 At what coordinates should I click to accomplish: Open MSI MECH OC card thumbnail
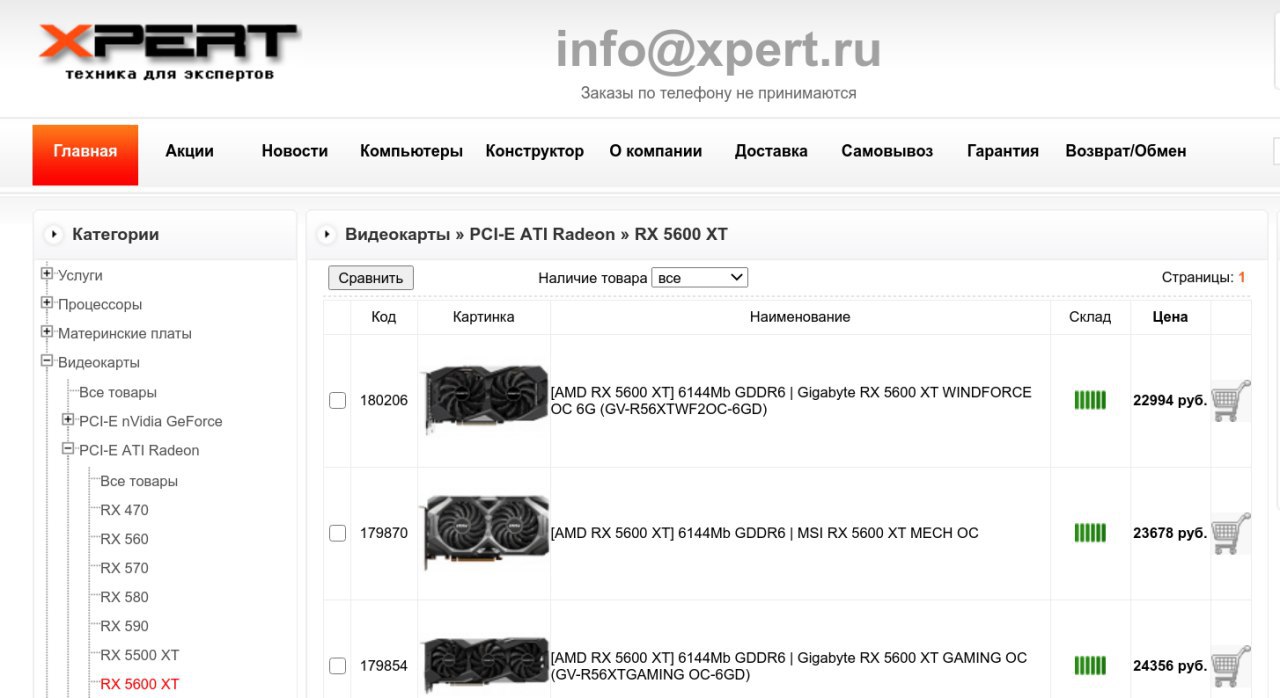click(x=484, y=533)
